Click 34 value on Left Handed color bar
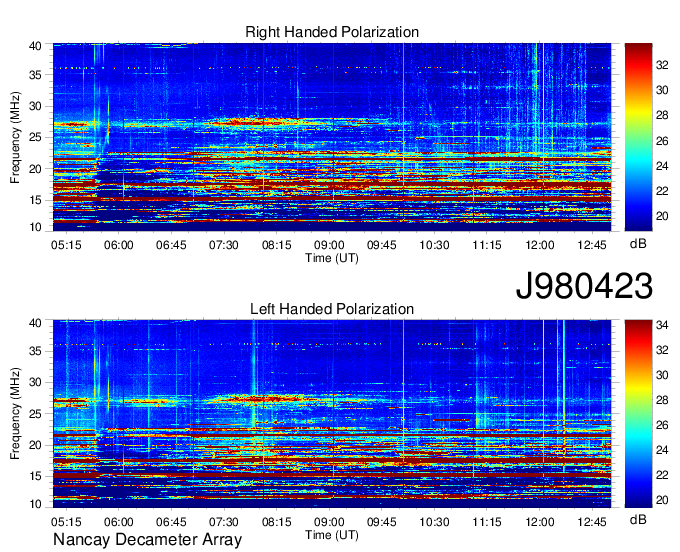Image resolution: width=680 pixels, height=552 pixels. (662, 325)
